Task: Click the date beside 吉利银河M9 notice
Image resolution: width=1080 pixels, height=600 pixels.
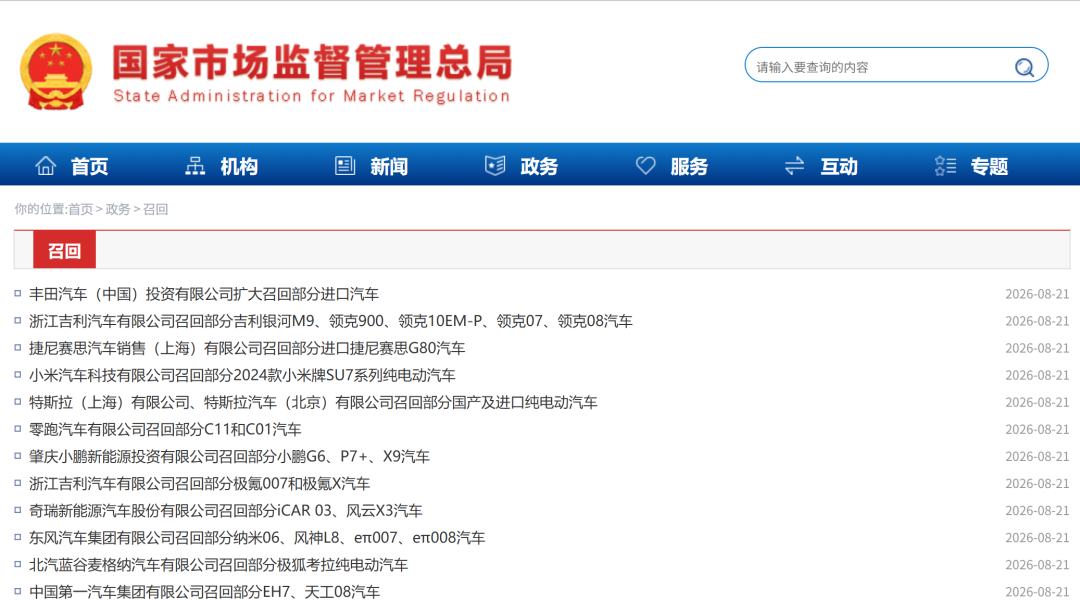Action: [x=1037, y=321]
